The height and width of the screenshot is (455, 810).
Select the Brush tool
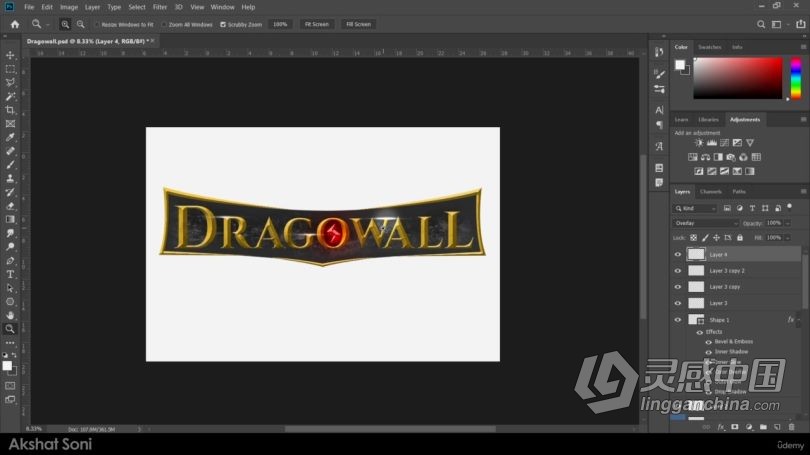[10, 165]
